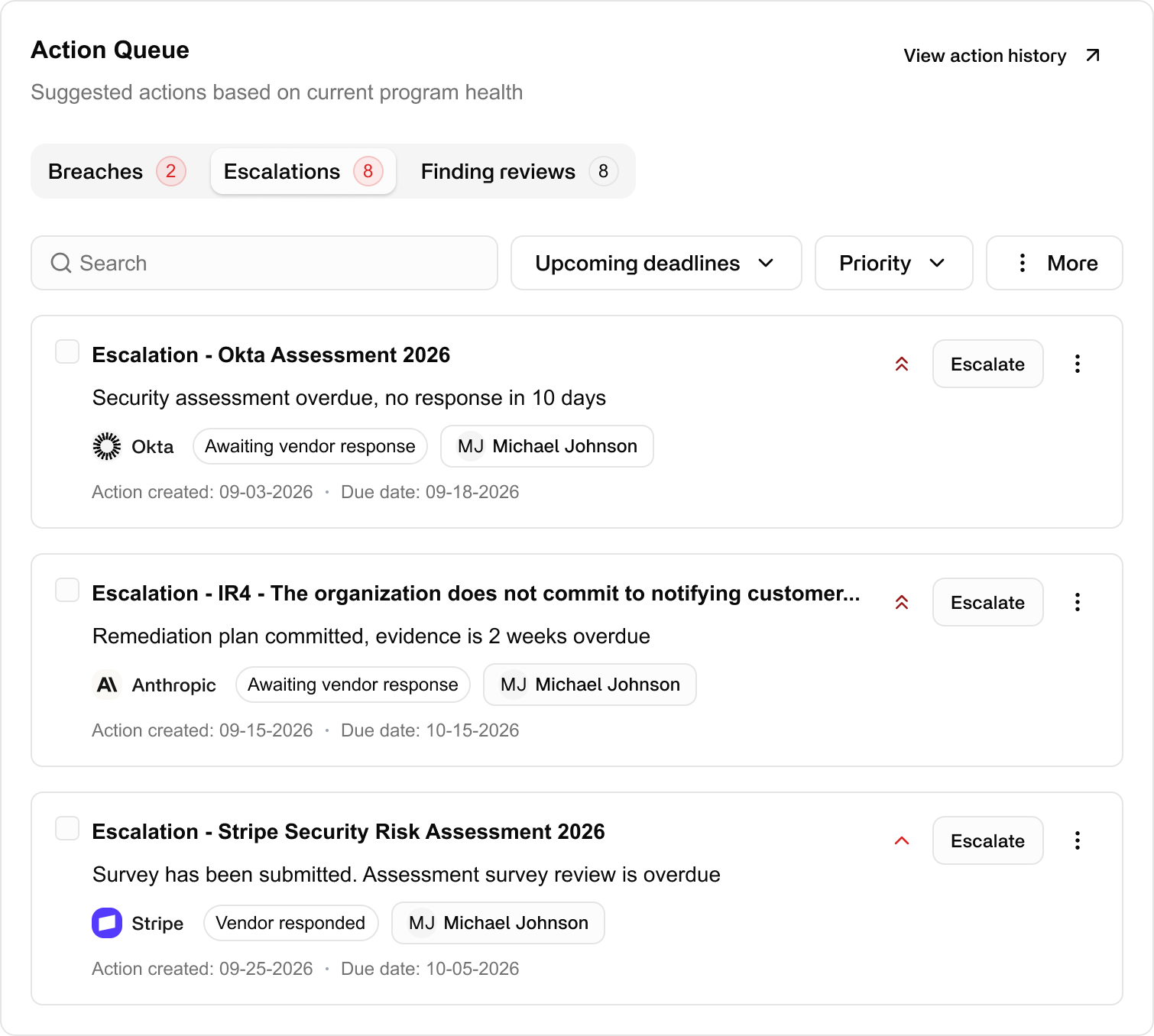Screen dimensions: 1154x1036
Task: Click the Stripe vendor logo
Action: click(x=107, y=923)
